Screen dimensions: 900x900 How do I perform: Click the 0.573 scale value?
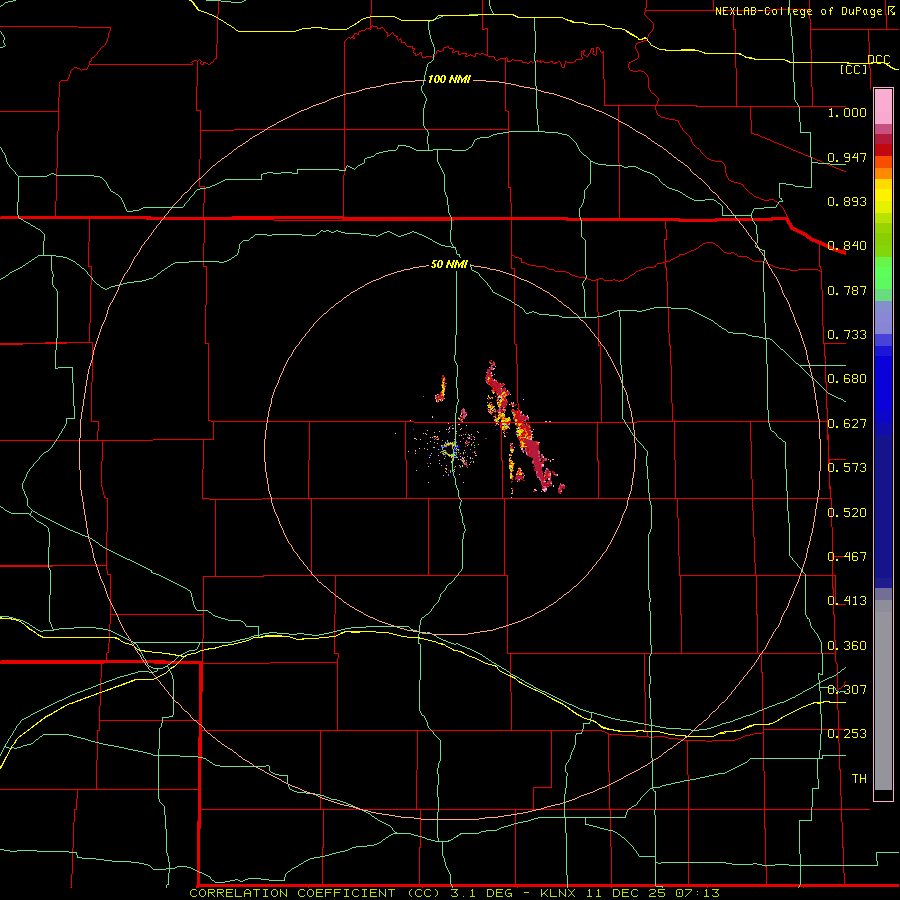(x=847, y=468)
